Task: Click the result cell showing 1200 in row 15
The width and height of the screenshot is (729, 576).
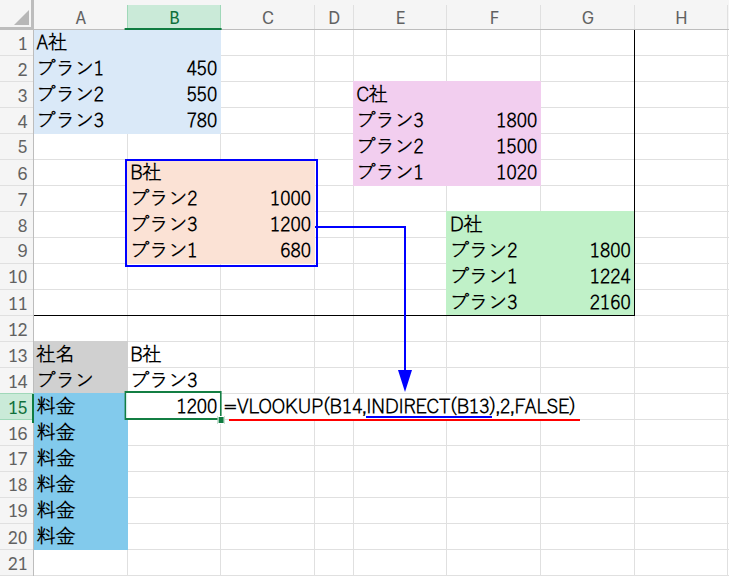Action: [x=173, y=407]
